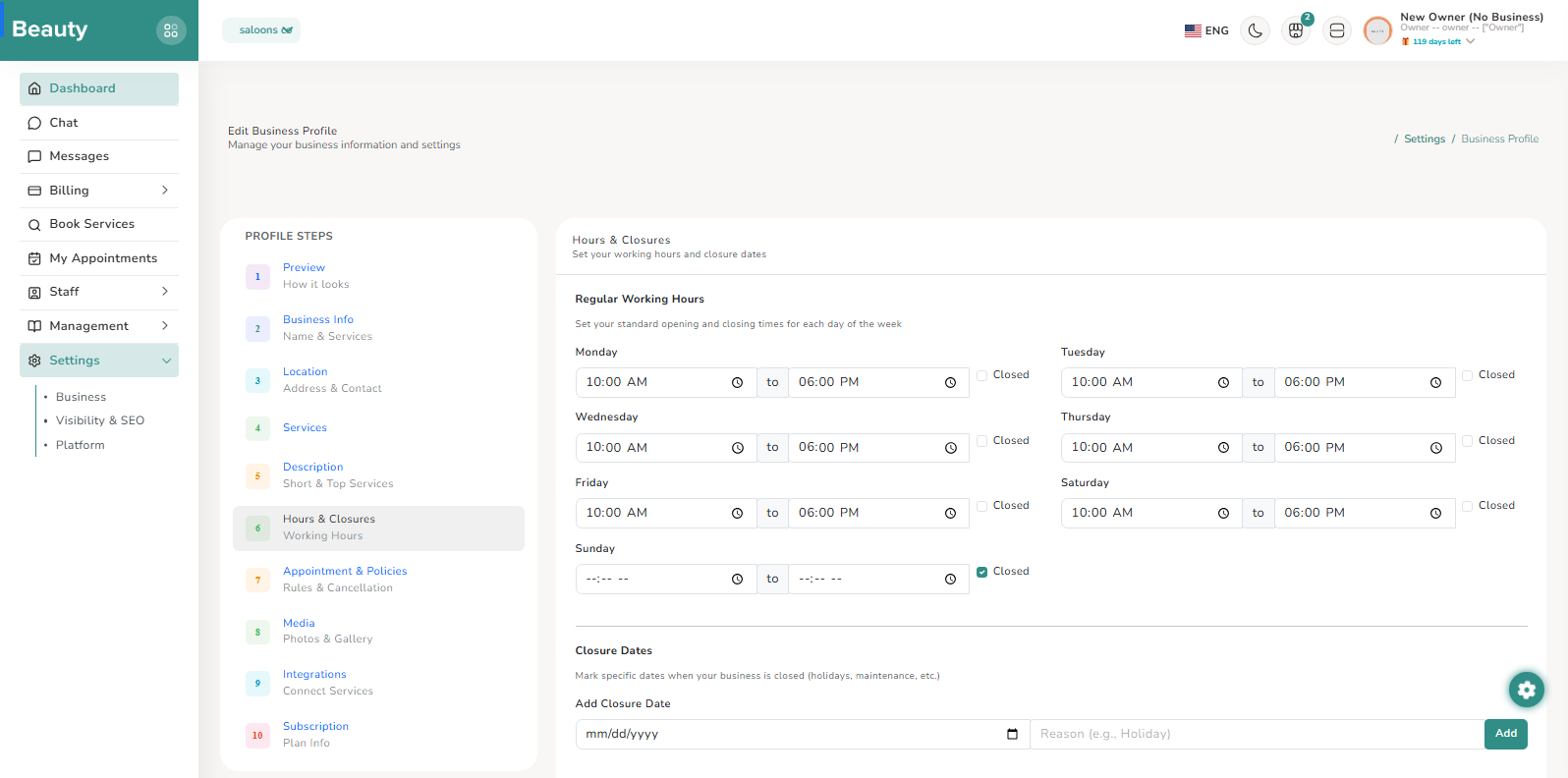Open Tuesday opening time clock picker
Screen dimensions: 1568x778
coord(1223,382)
